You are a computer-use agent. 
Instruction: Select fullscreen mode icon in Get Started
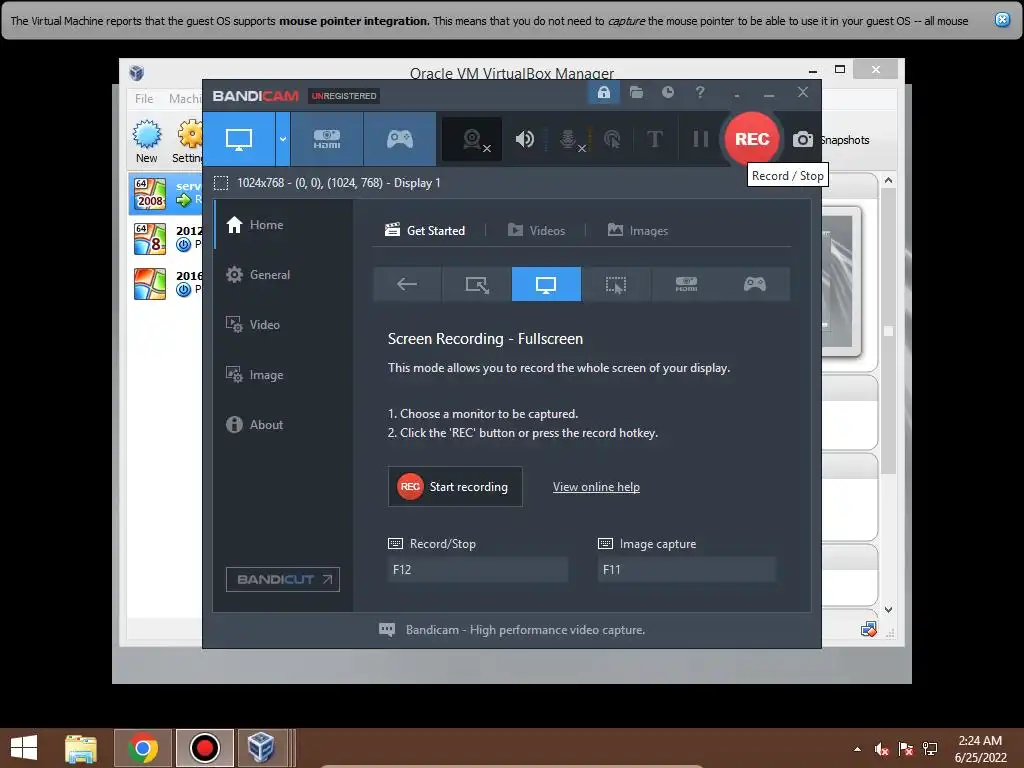click(x=546, y=284)
